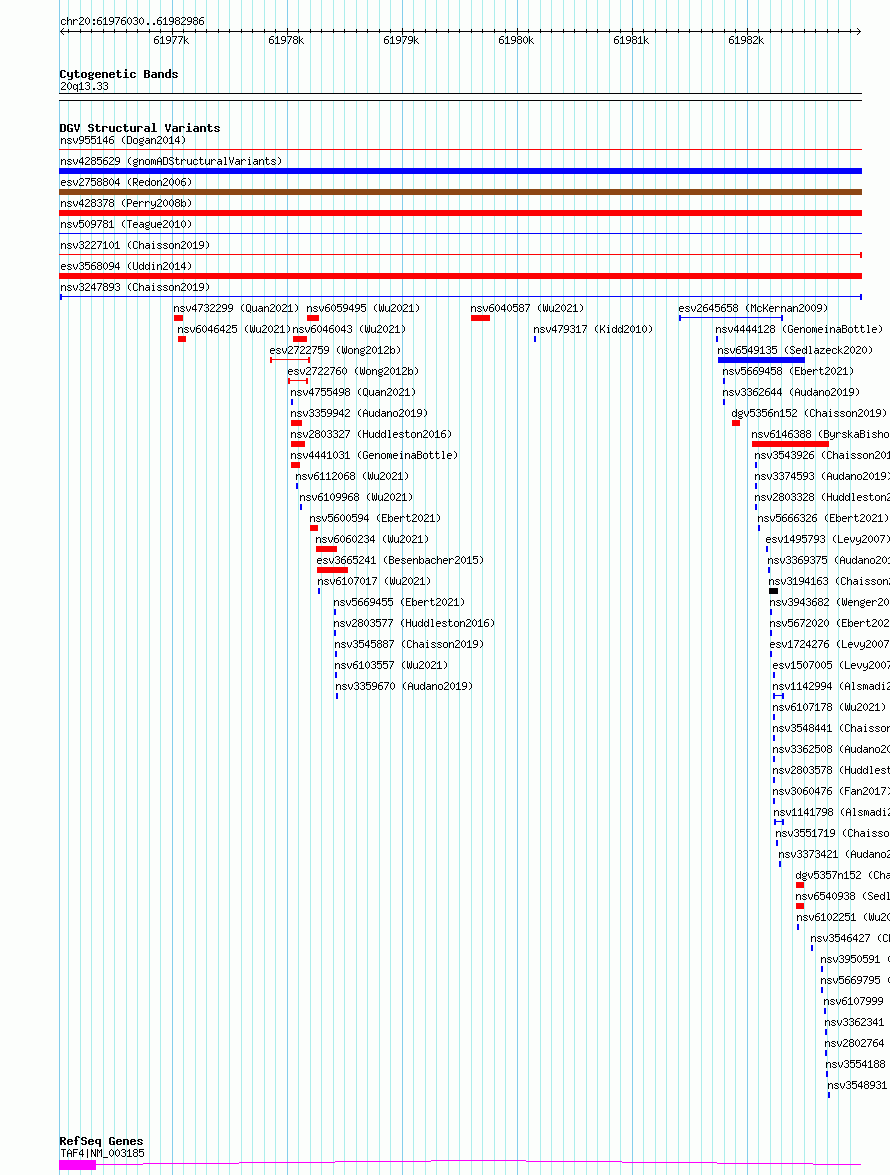890x1175 pixels.
Task: Click nsv6107999 variant label
Action: click(853, 1000)
